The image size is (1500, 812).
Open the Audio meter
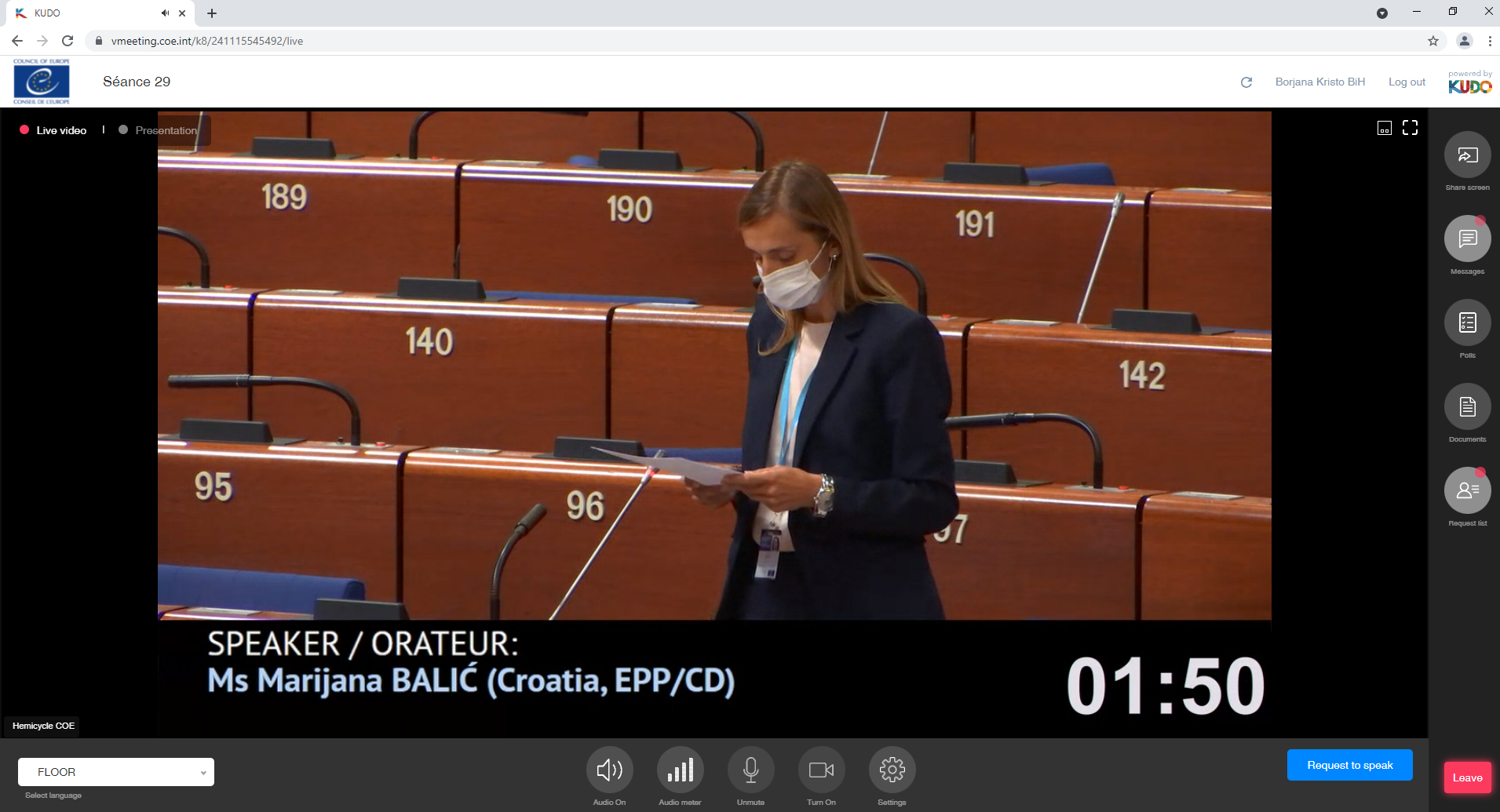pyautogui.click(x=680, y=770)
